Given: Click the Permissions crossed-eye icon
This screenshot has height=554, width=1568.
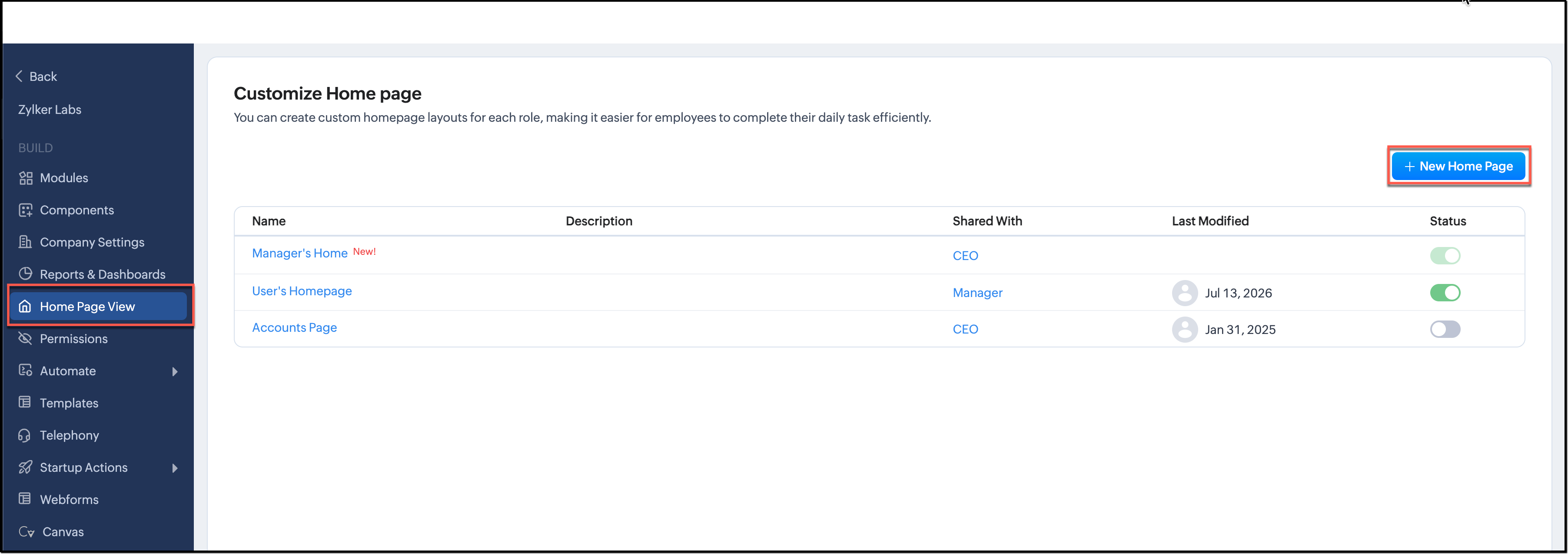Looking at the screenshot, I should (x=26, y=338).
